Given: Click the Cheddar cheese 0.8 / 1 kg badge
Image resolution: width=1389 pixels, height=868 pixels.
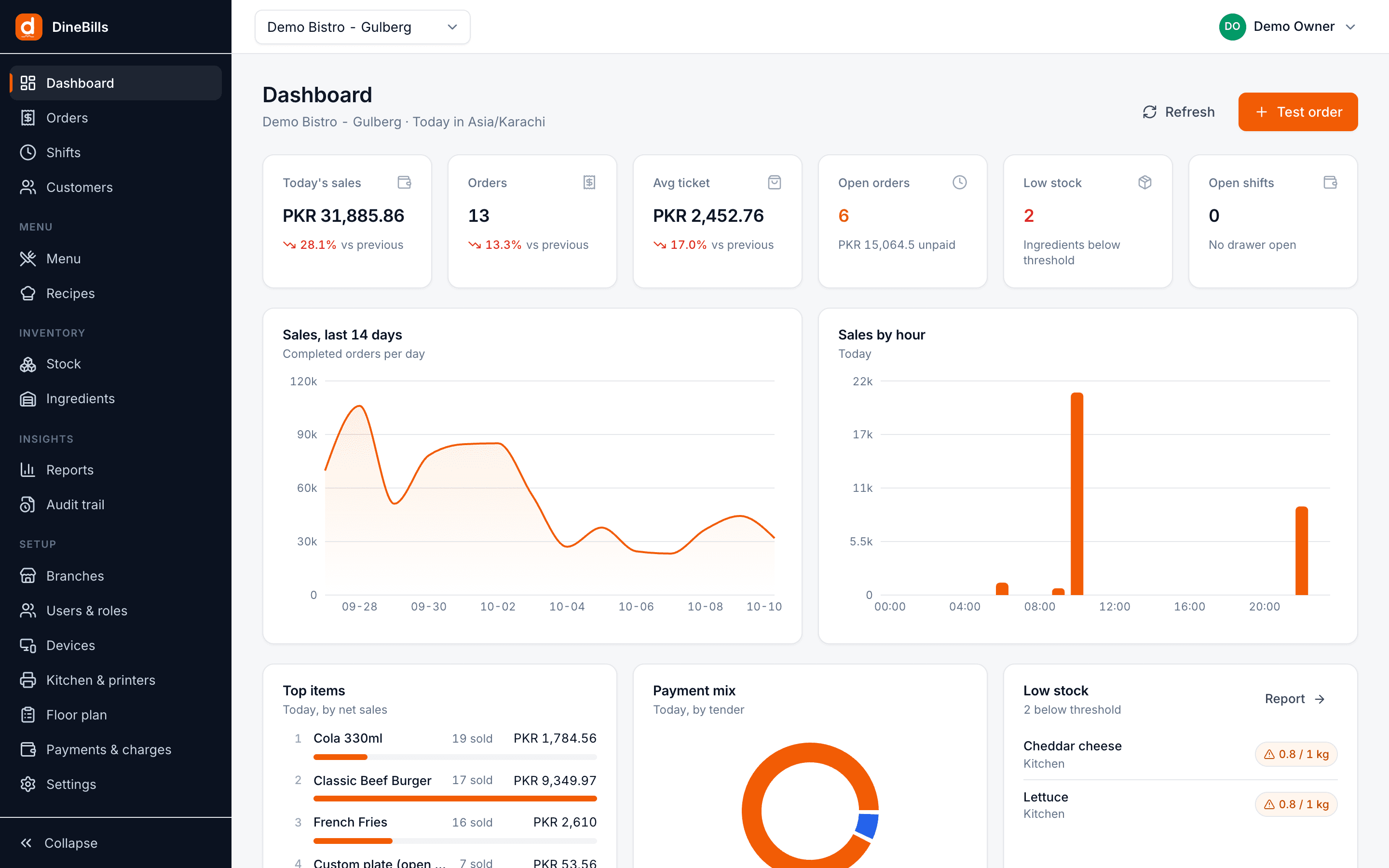Looking at the screenshot, I should [x=1296, y=754].
